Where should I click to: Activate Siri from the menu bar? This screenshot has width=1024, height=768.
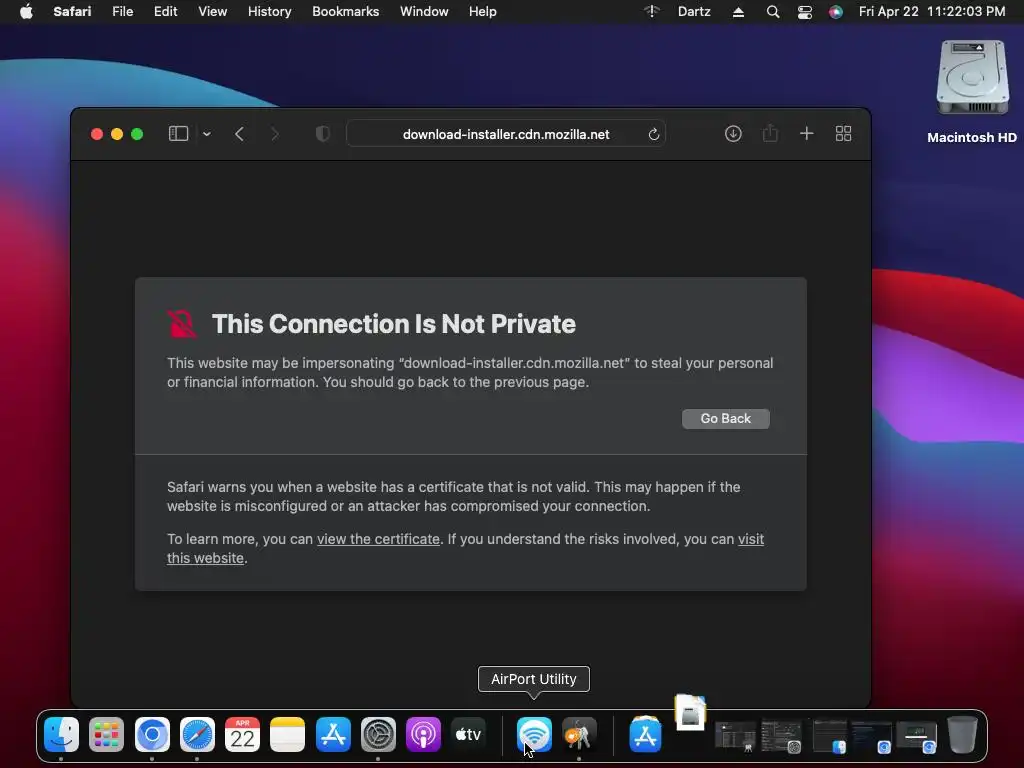tap(836, 12)
